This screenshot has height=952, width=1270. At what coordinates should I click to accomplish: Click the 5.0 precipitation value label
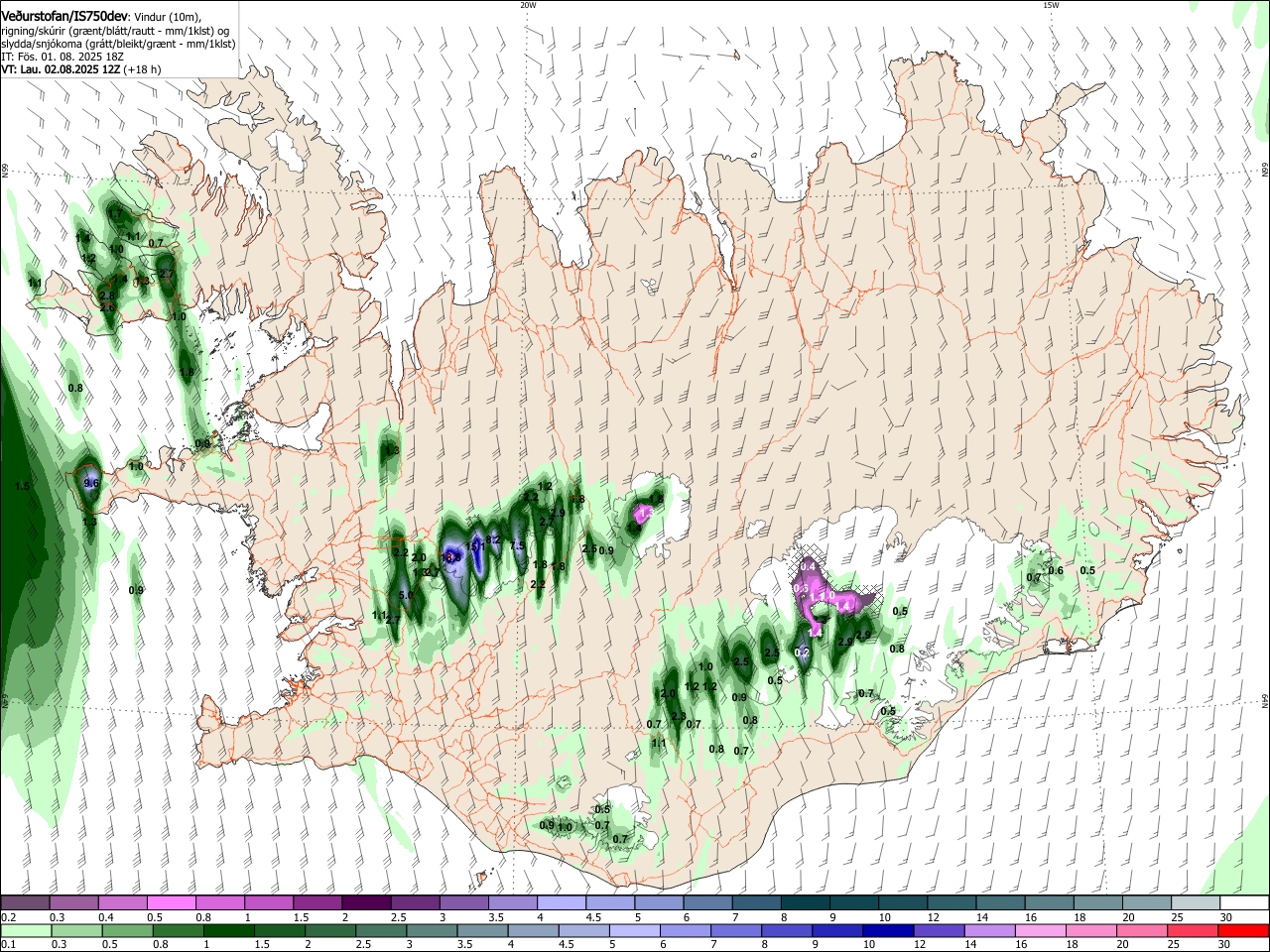(x=406, y=596)
